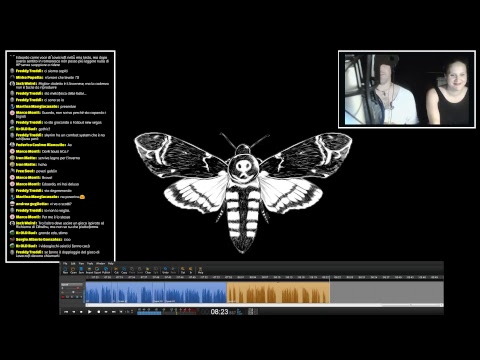Screen dimensions: 480x360
Task: Click the timeline ruler above the orange clip
Action: 278,277
